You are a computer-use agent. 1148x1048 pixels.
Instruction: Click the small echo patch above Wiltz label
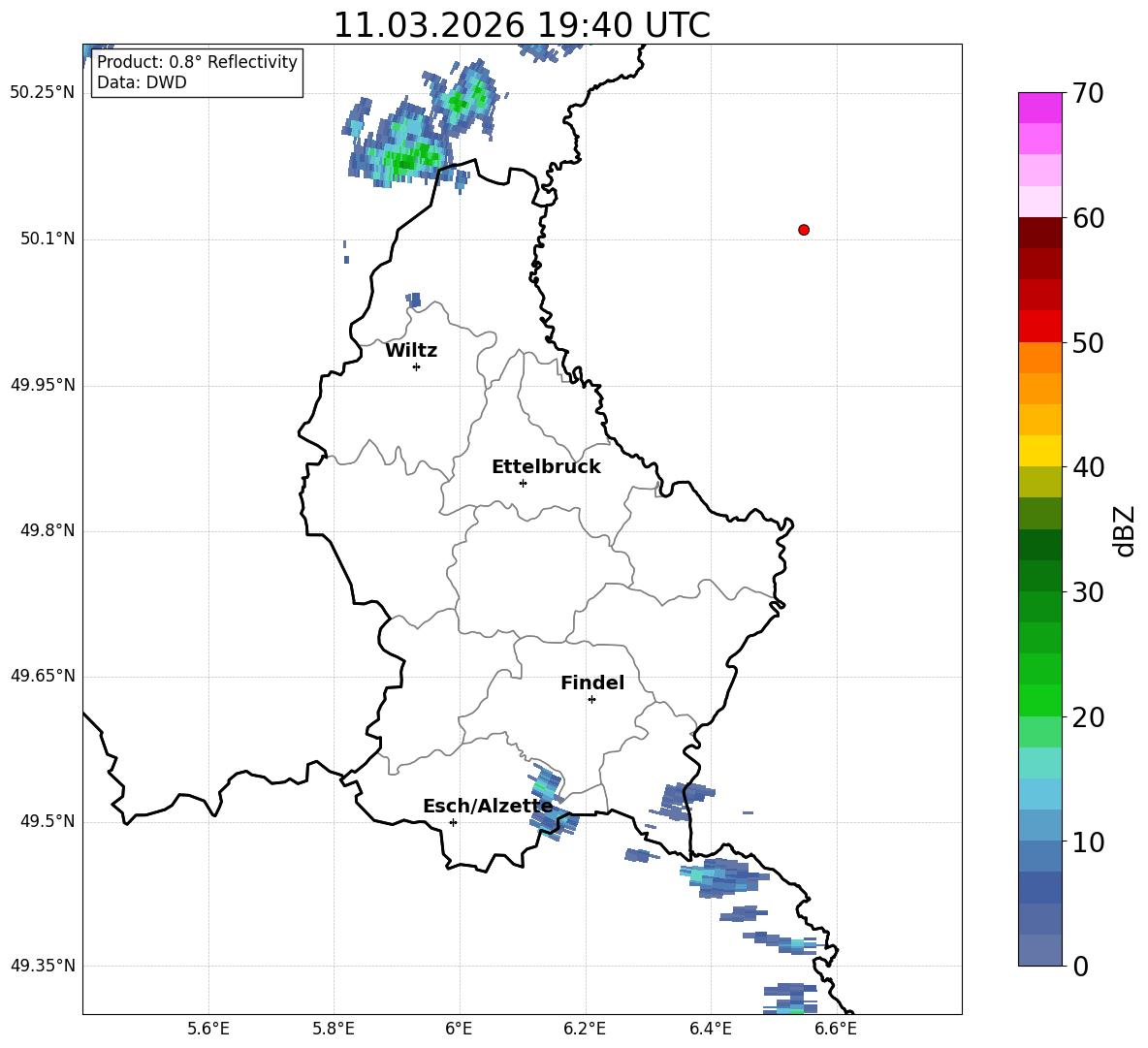pyautogui.click(x=414, y=300)
